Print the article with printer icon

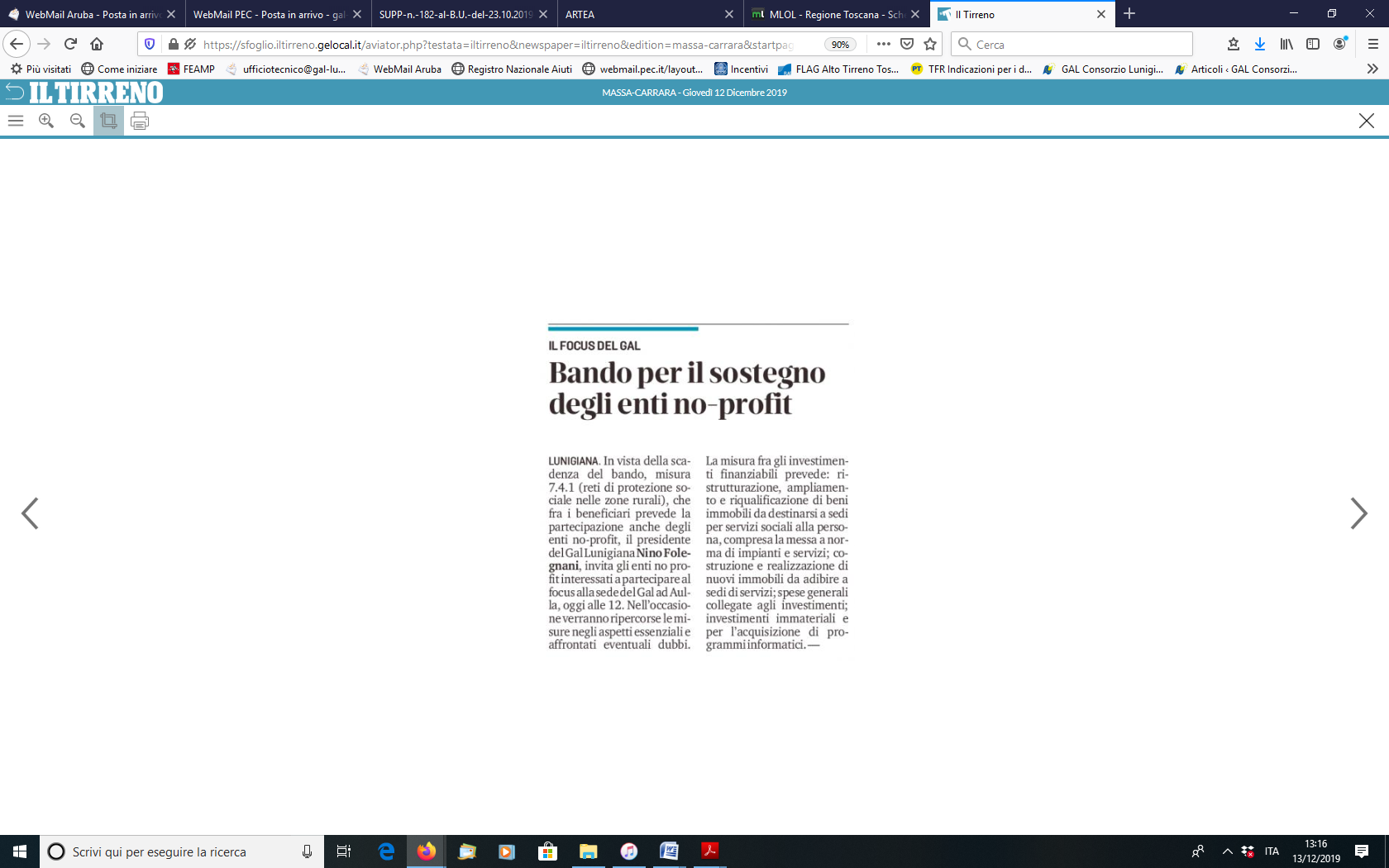(x=140, y=121)
